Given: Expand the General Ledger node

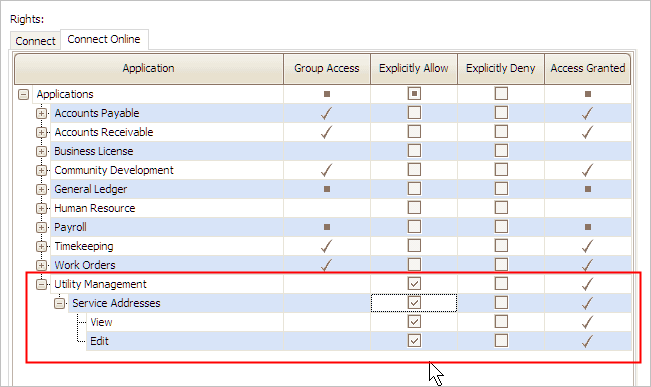Looking at the screenshot, I should pyautogui.click(x=41, y=189).
